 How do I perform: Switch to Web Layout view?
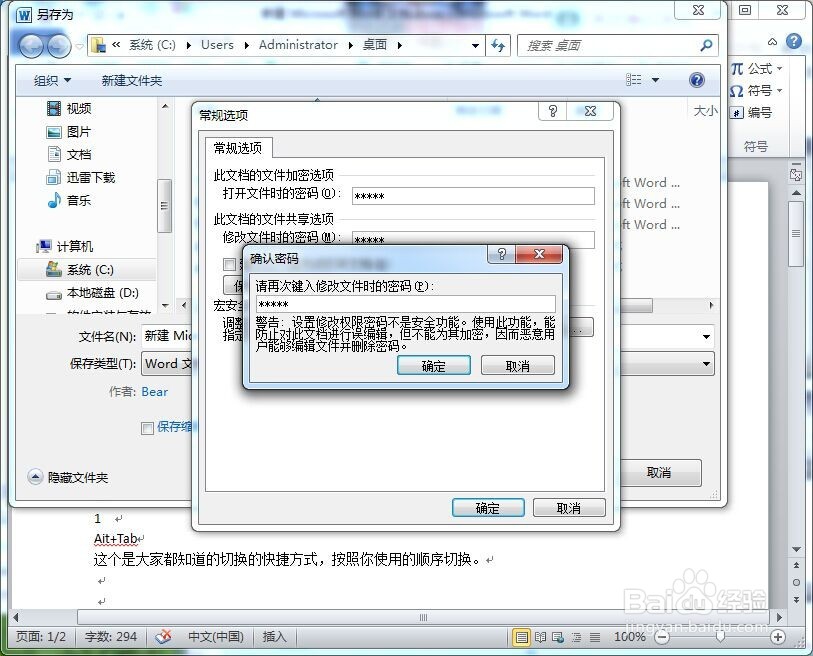click(x=558, y=637)
